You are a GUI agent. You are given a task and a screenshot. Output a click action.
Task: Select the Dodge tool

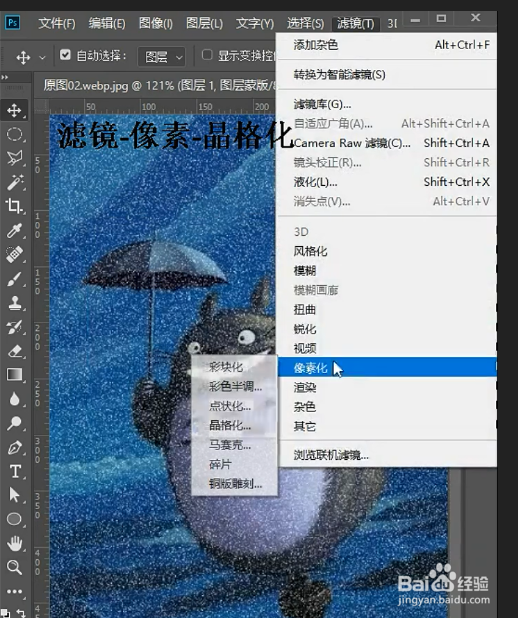pyautogui.click(x=15, y=423)
